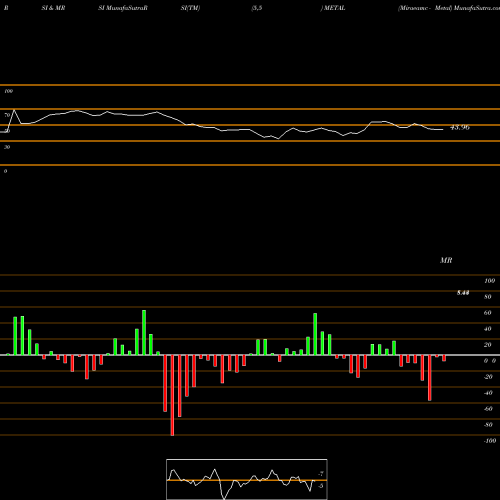This screenshot has height=500, width=500.
Task: Click the 80 label on the MR axis
Action: 488,297
